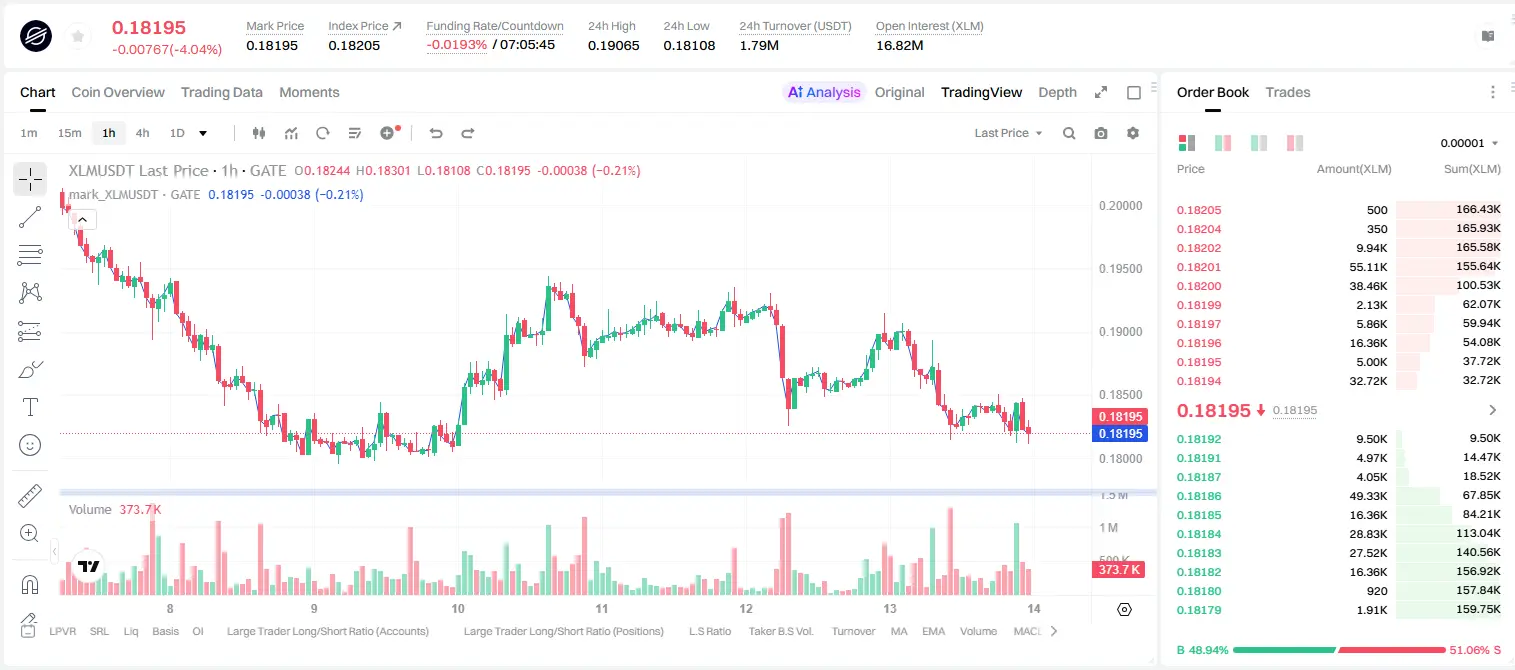The width and height of the screenshot is (1515, 670).
Task: Switch to the Trades tab
Action: (x=1287, y=92)
